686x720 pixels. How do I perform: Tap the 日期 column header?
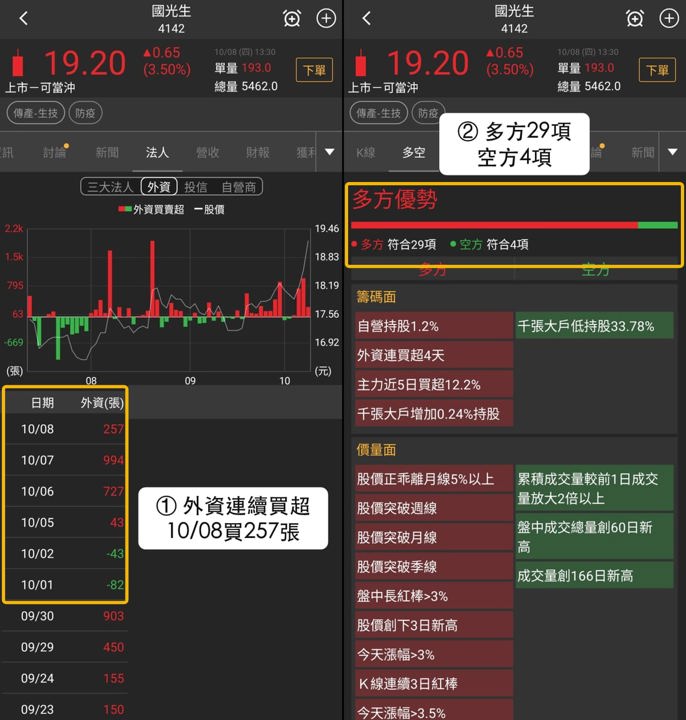tap(42, 403)
